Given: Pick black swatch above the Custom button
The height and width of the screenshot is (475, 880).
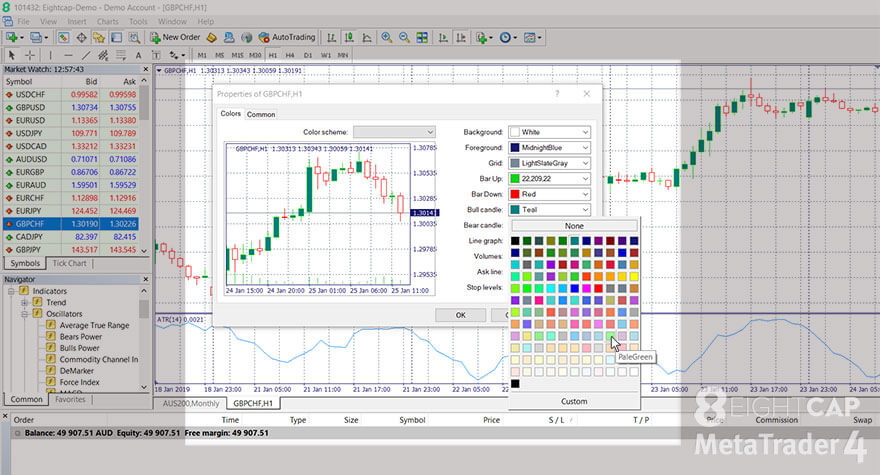Looking at the screenshot, I should 515,384.
